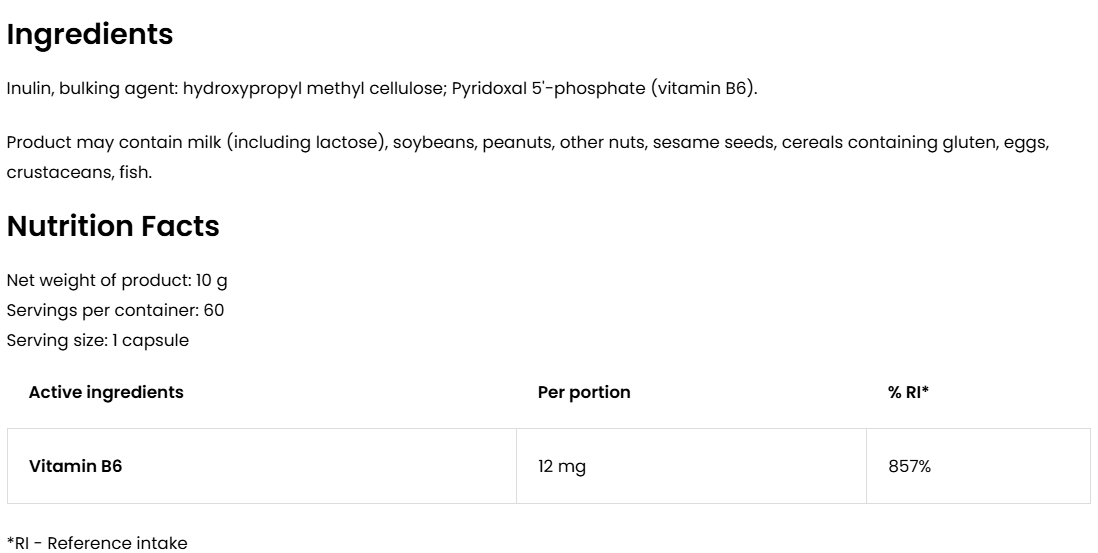Click the Serving size 1 capsule line

pos(98,340)
